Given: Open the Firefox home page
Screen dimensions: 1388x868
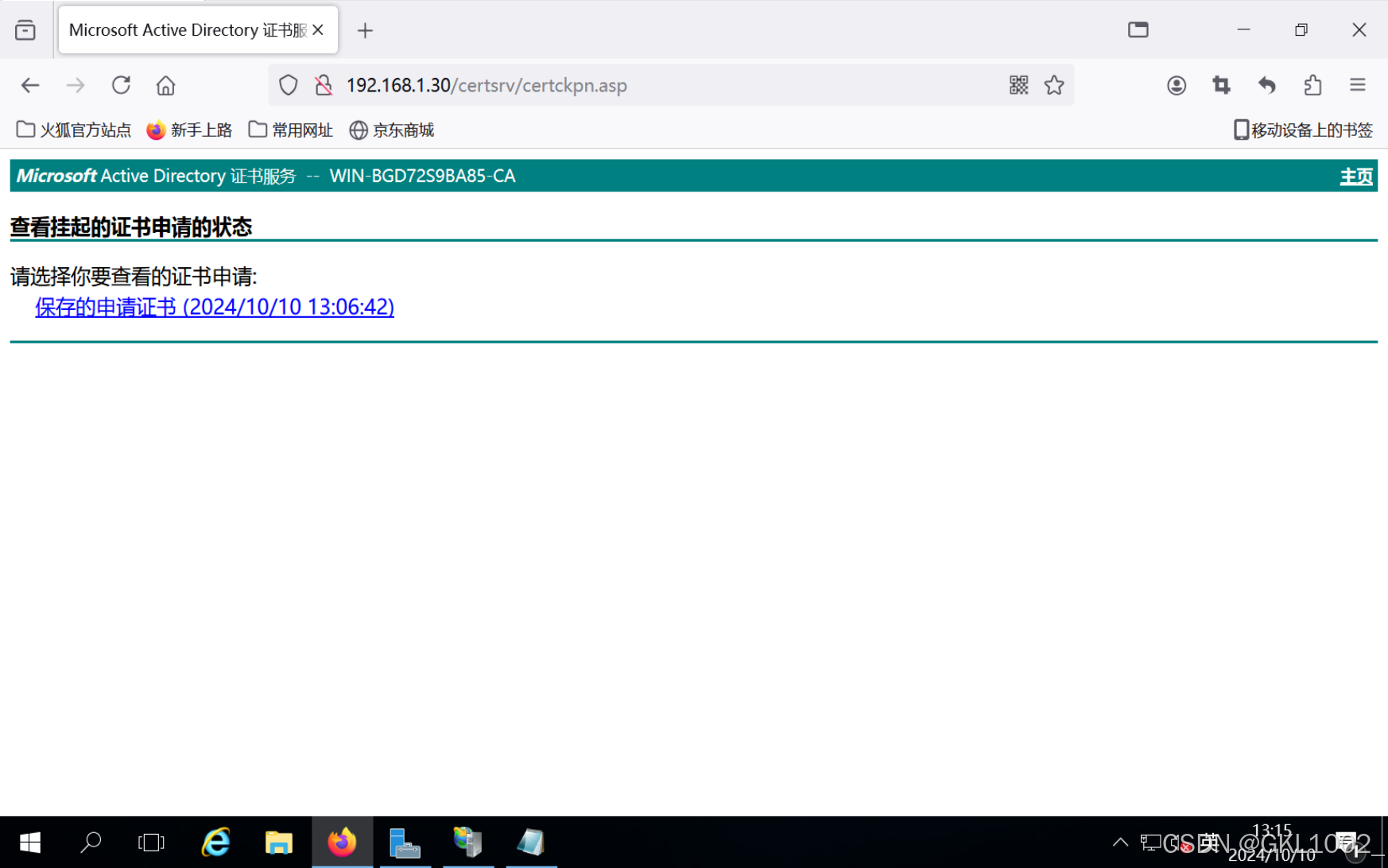Looking at the screenshot, I should tap(165, 85).
